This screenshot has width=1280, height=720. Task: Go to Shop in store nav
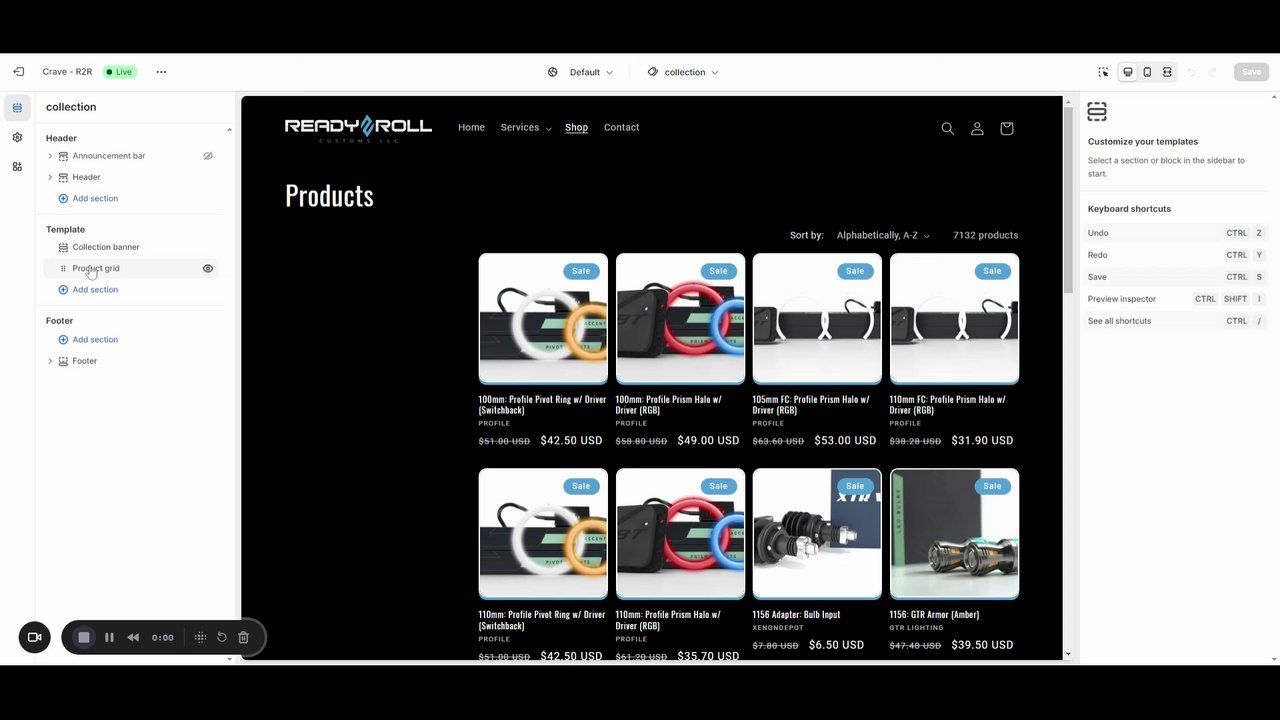(x=576, y=128)
